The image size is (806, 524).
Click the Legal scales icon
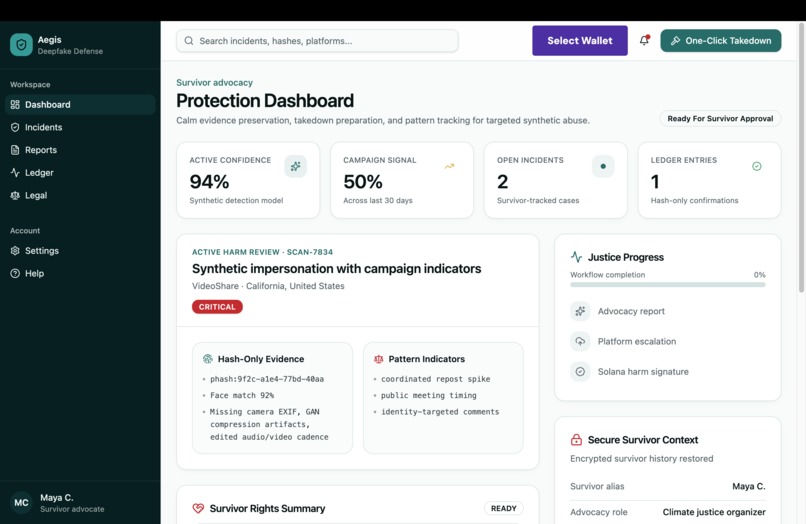15,195
